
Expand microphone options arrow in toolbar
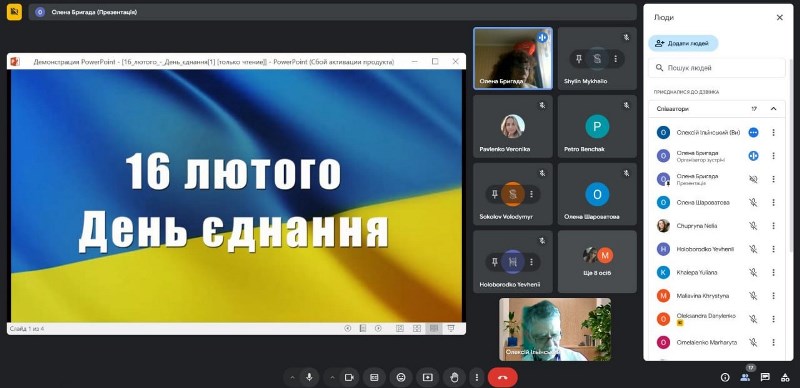292,377
